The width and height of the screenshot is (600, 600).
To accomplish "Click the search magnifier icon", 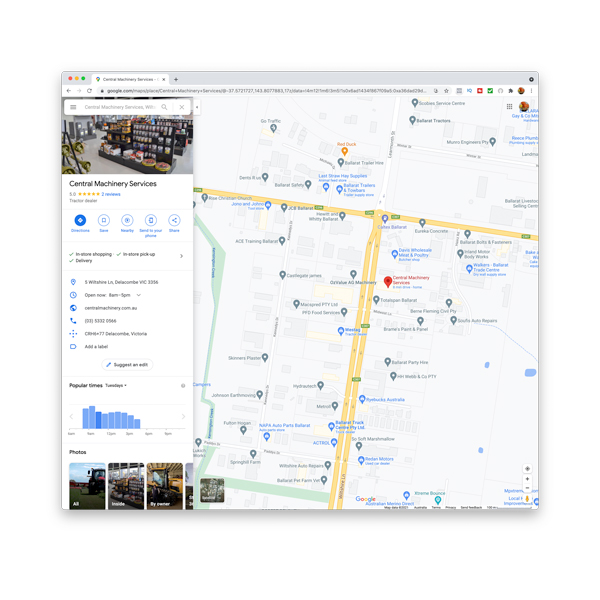I will 164,107.
